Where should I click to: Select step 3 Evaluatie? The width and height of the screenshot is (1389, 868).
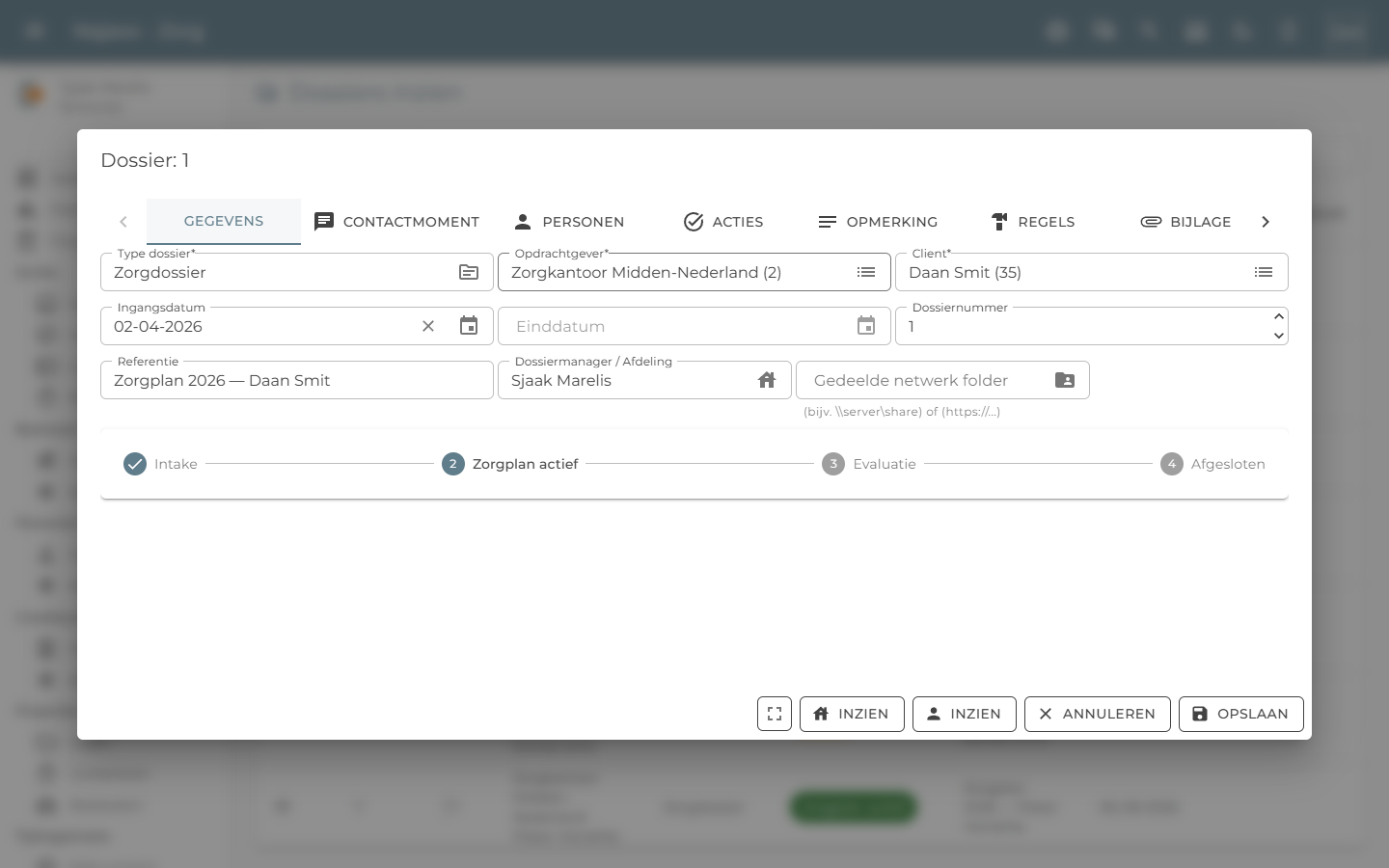click(x=869, y=464)
